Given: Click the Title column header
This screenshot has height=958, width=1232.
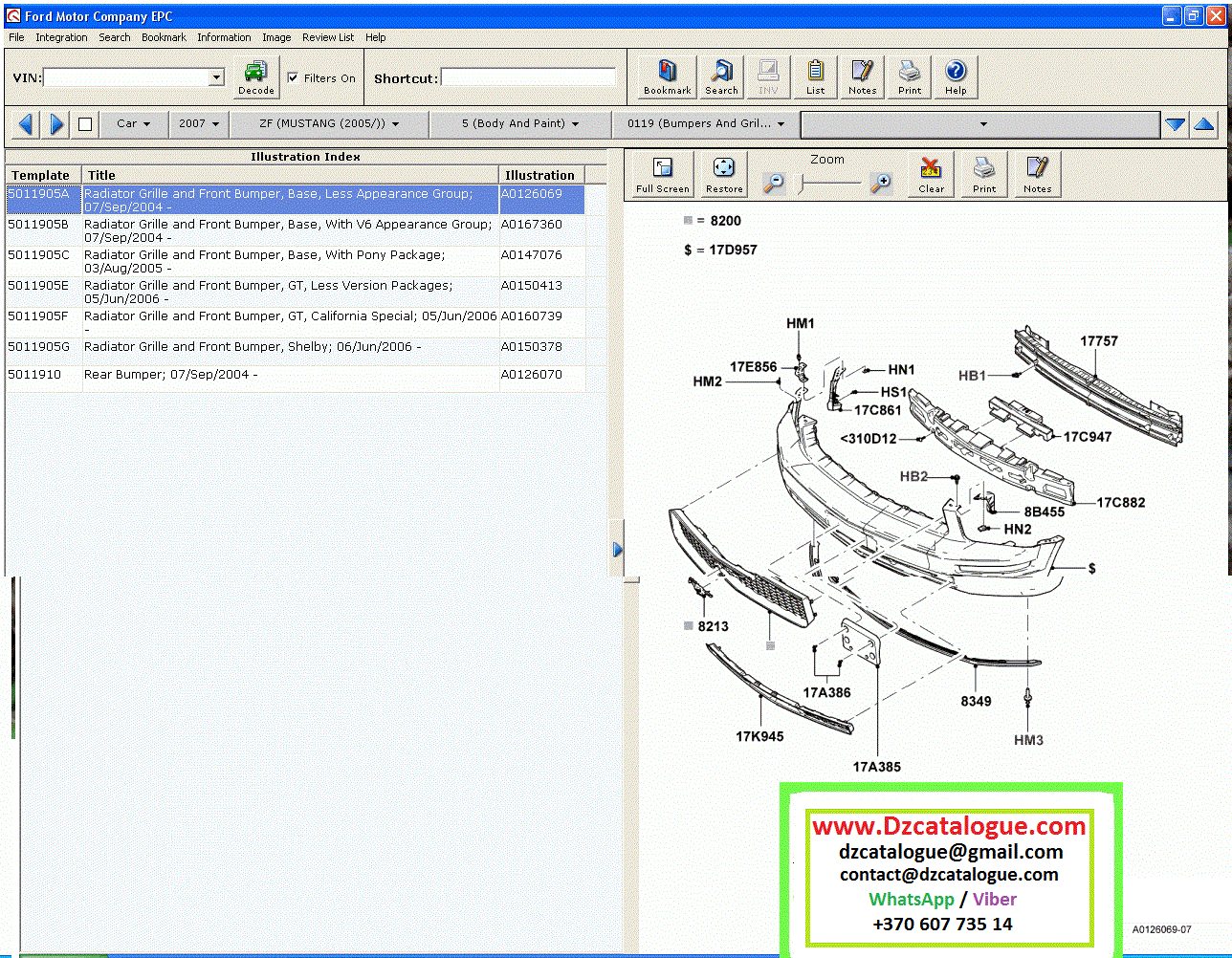Looking at the screenshot, I should point(291,175).
